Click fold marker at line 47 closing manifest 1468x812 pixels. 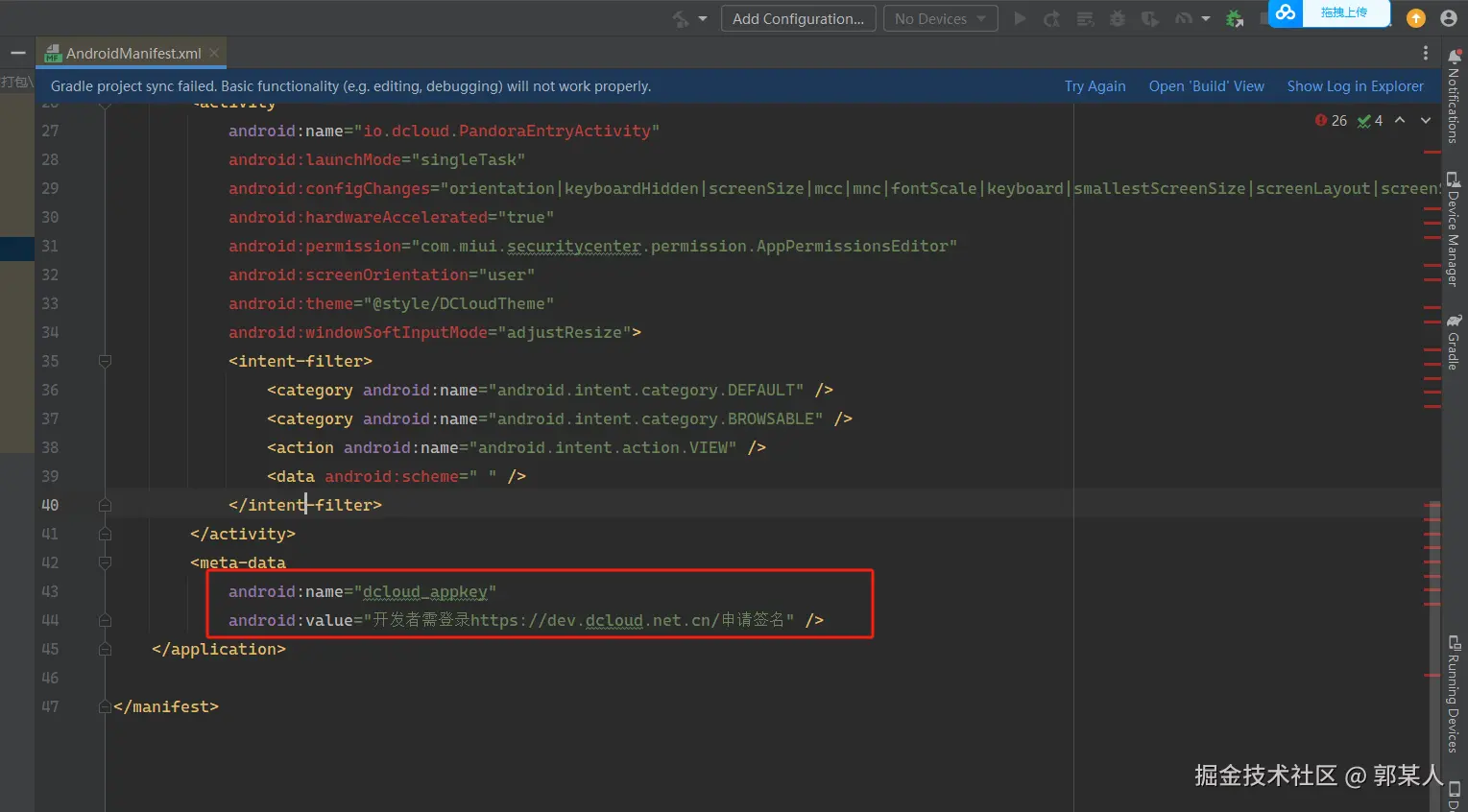[x=105, y=706]
